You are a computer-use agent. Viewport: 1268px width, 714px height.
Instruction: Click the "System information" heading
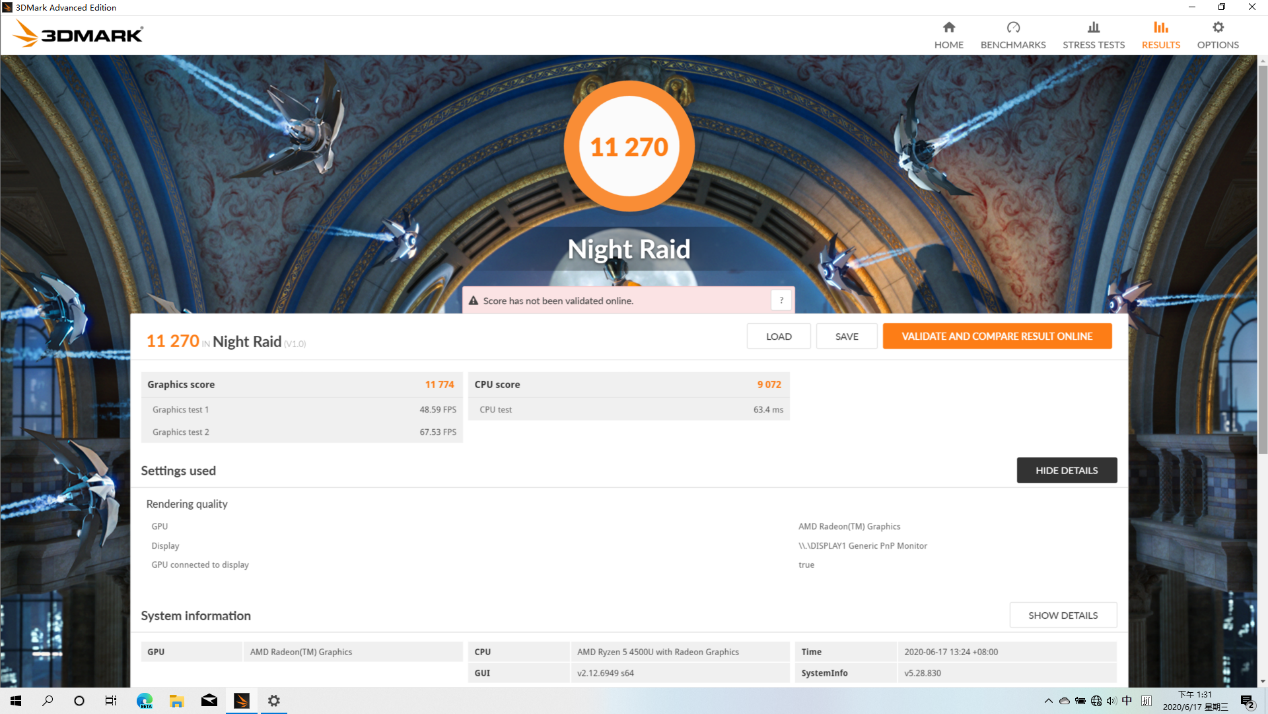[x=196, y=616]
